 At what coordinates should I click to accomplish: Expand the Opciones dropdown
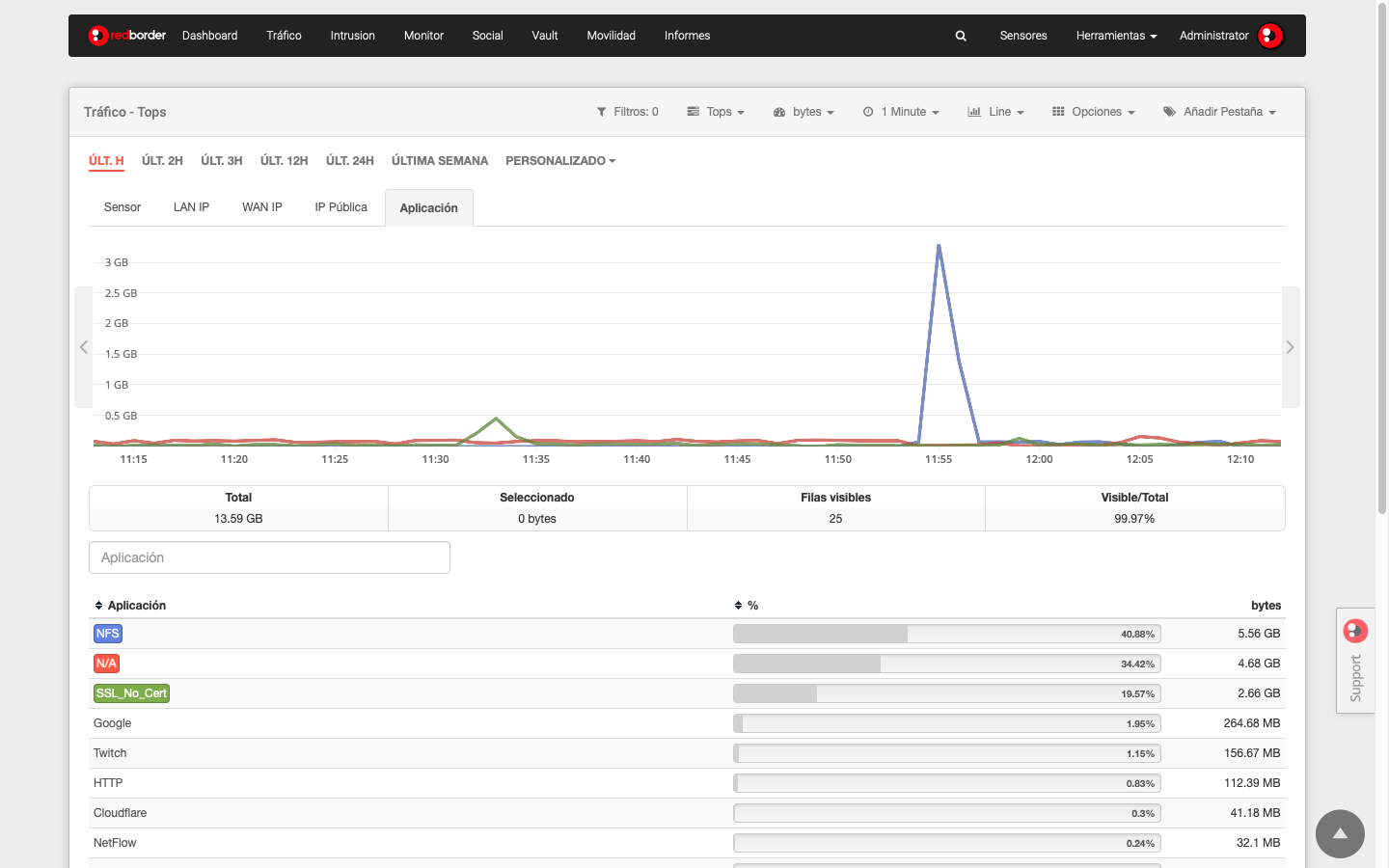coord(1094,112)
